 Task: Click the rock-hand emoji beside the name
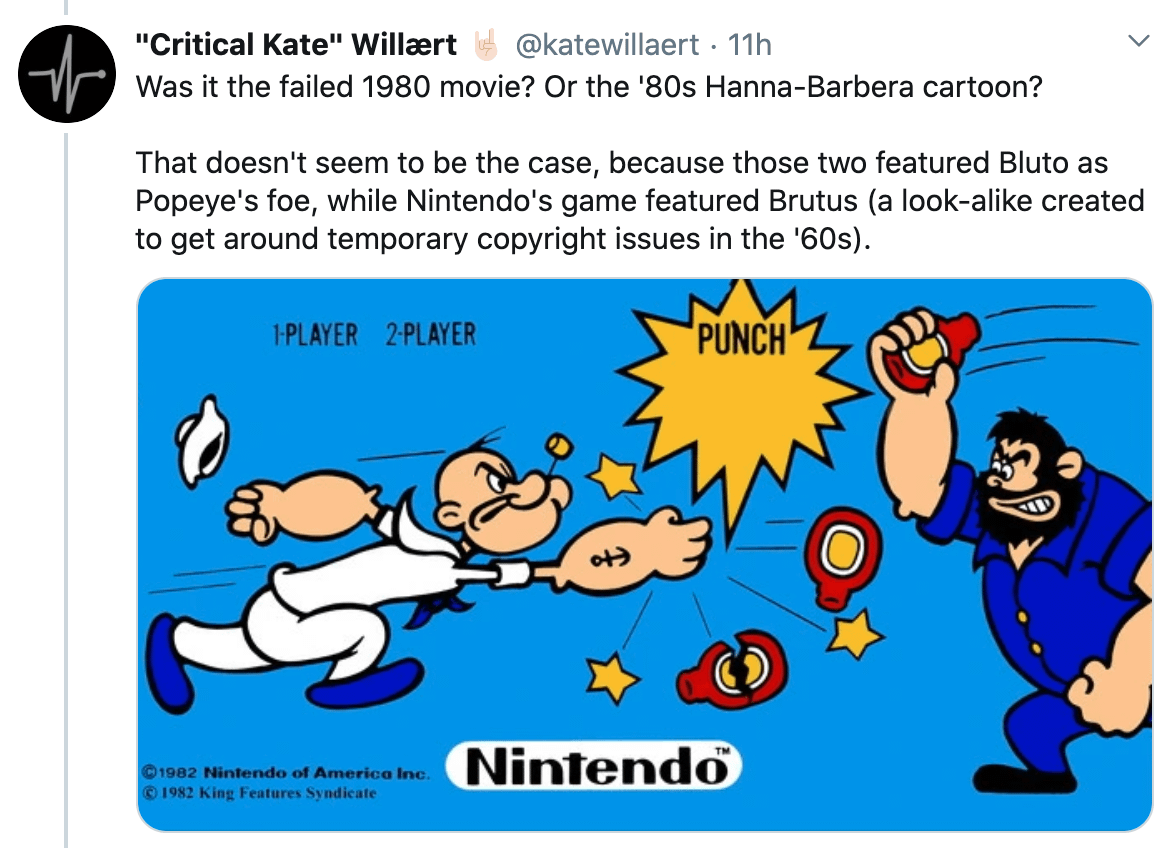[486, 45]
